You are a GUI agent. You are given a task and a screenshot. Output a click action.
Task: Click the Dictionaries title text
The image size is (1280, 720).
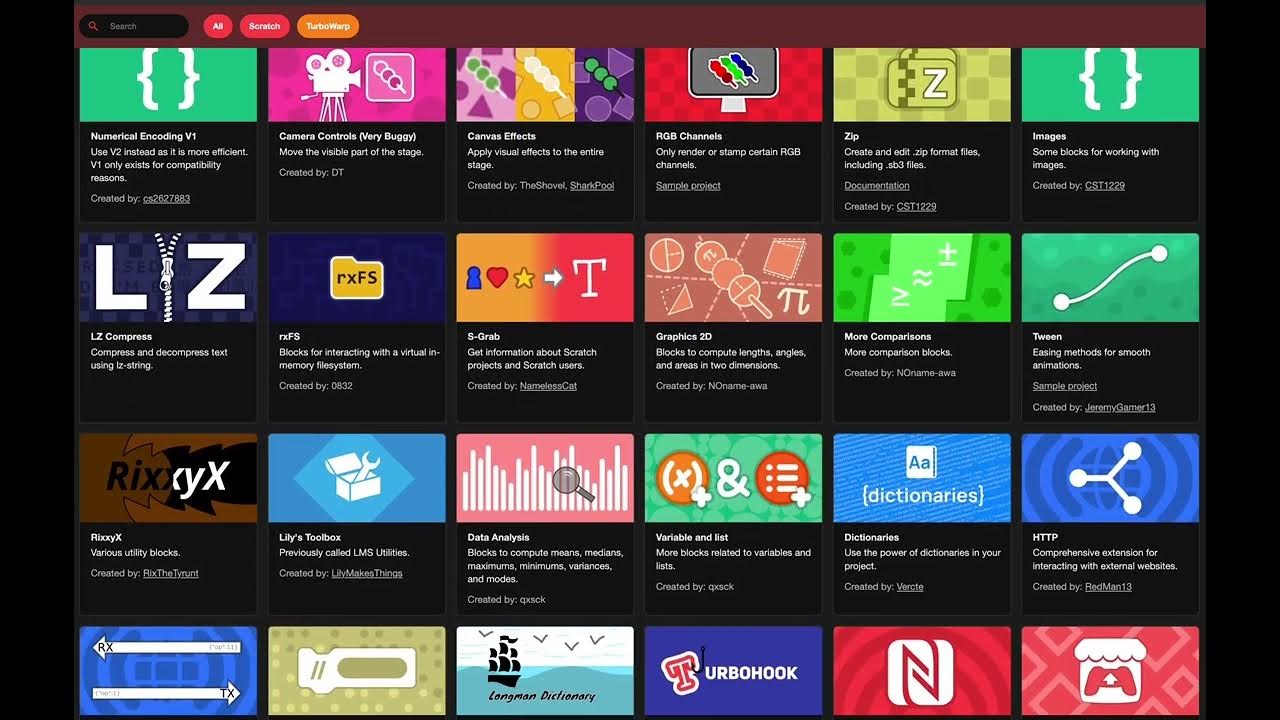coord(872,537)
